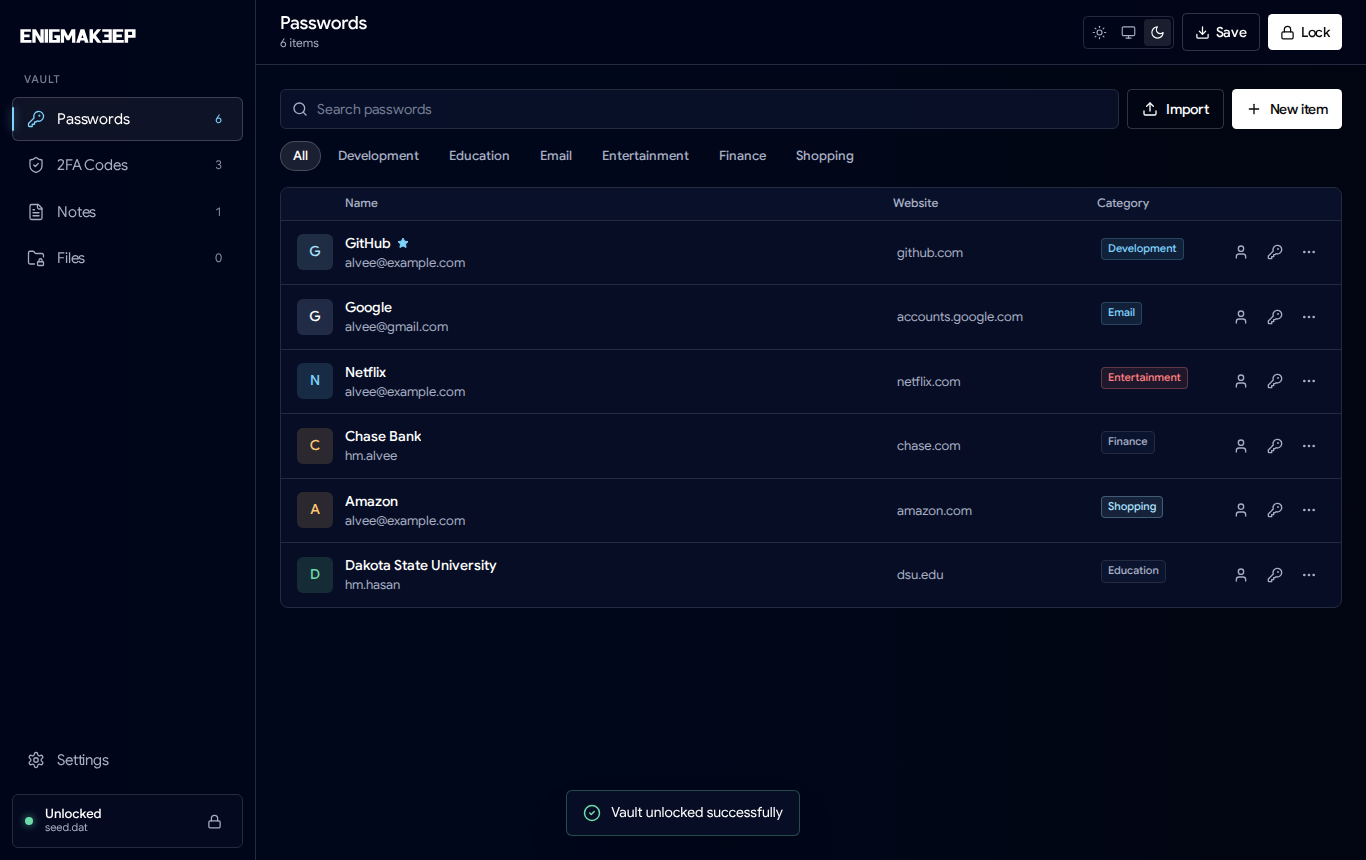The image size is (1366, 860).
Task: Copy username icon for Chase Bank
Action: click(1241, 446)
